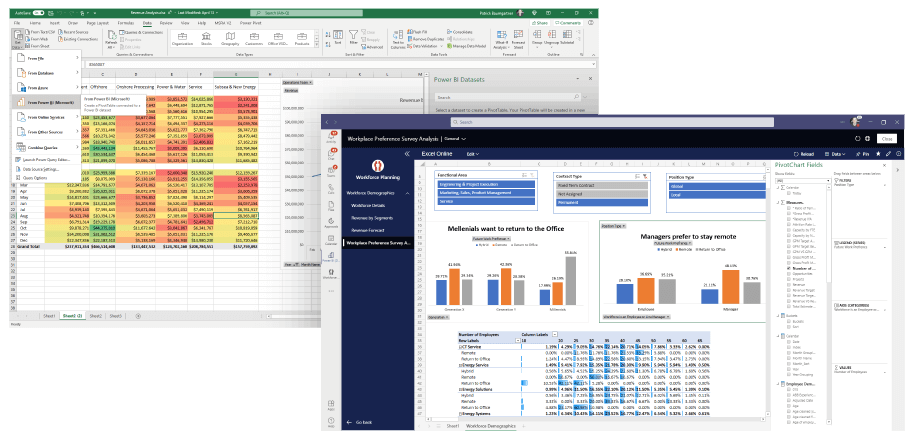This screenshot has height=443, width=918.
Task: Click the Text to Columns icon
Action: point(398,38)
